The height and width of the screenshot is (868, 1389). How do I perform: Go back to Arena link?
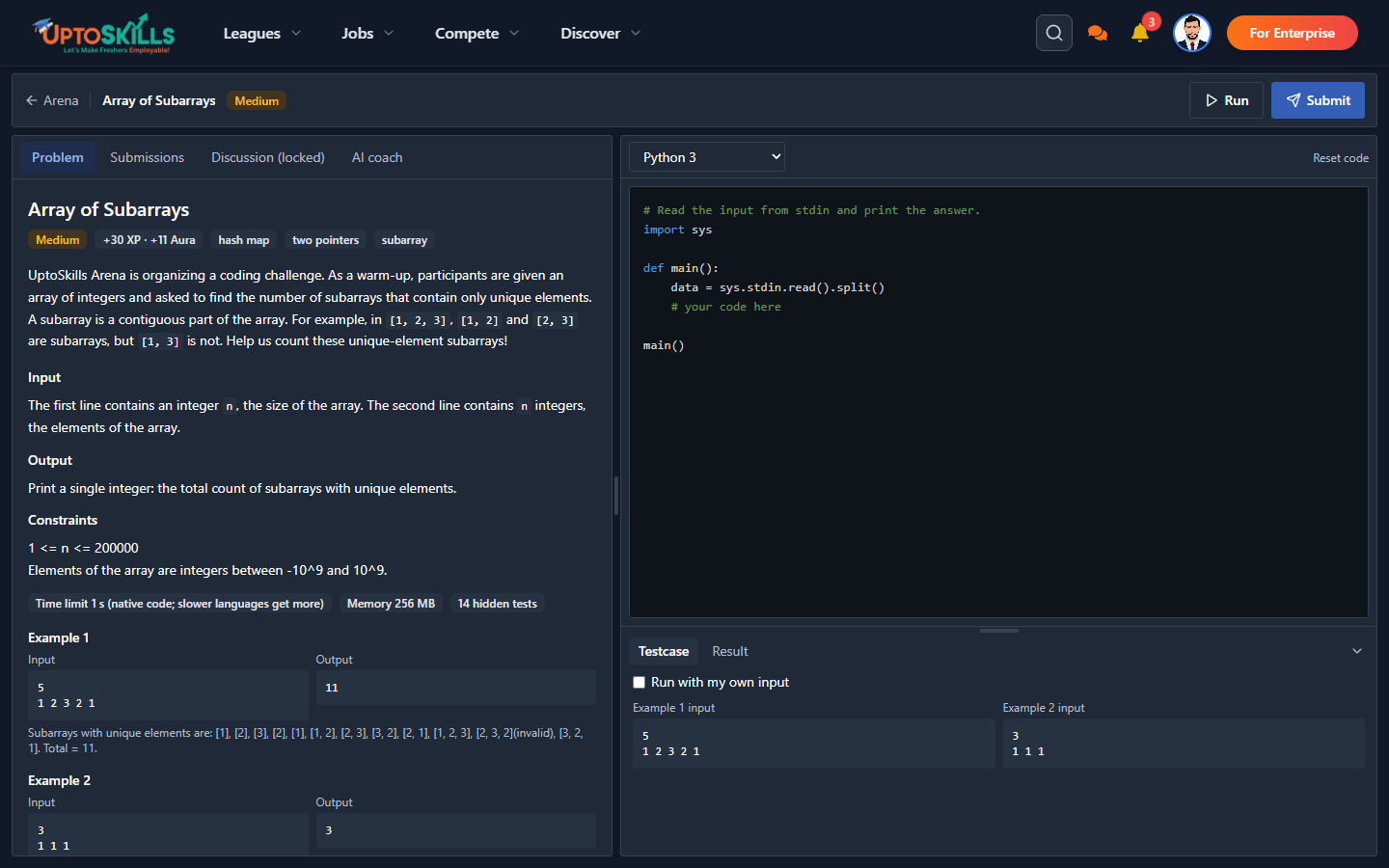click(x=52, y=100)
